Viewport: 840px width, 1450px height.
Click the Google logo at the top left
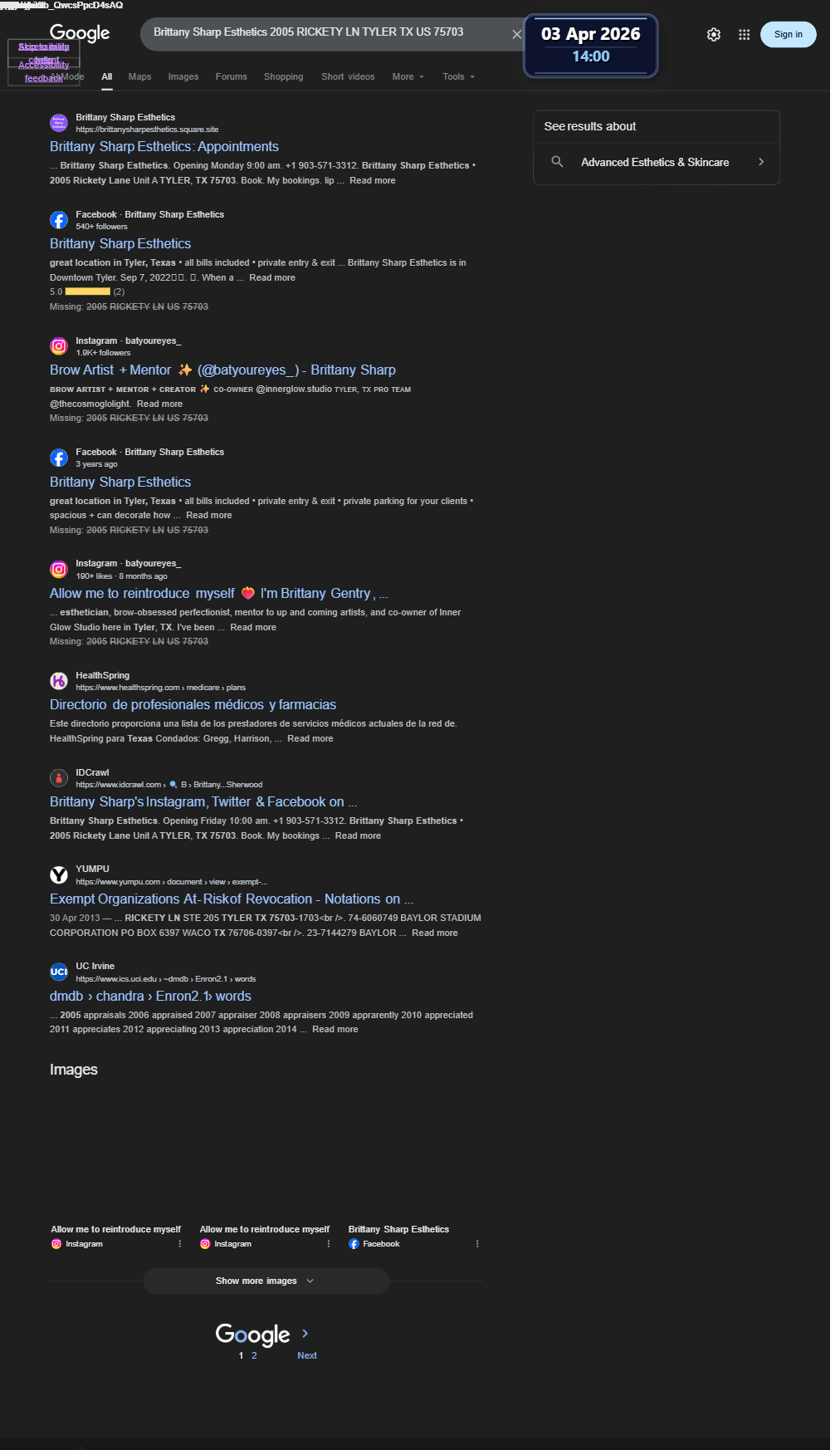[x=80, y=33]
